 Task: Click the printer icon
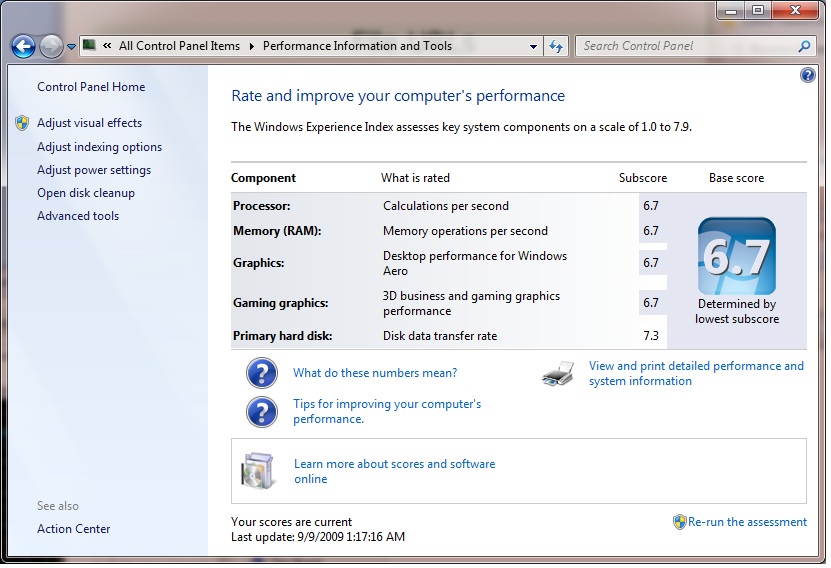tap(558, 374)
